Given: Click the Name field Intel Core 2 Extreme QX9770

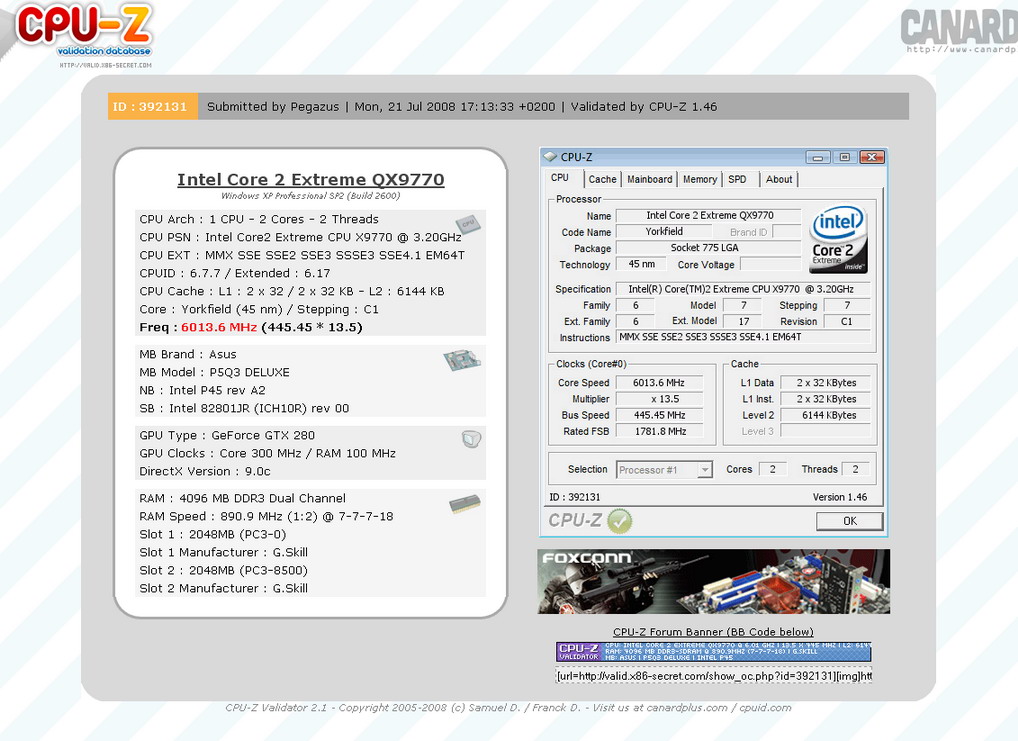Looking at the screenshot, I should pos(708,216).
